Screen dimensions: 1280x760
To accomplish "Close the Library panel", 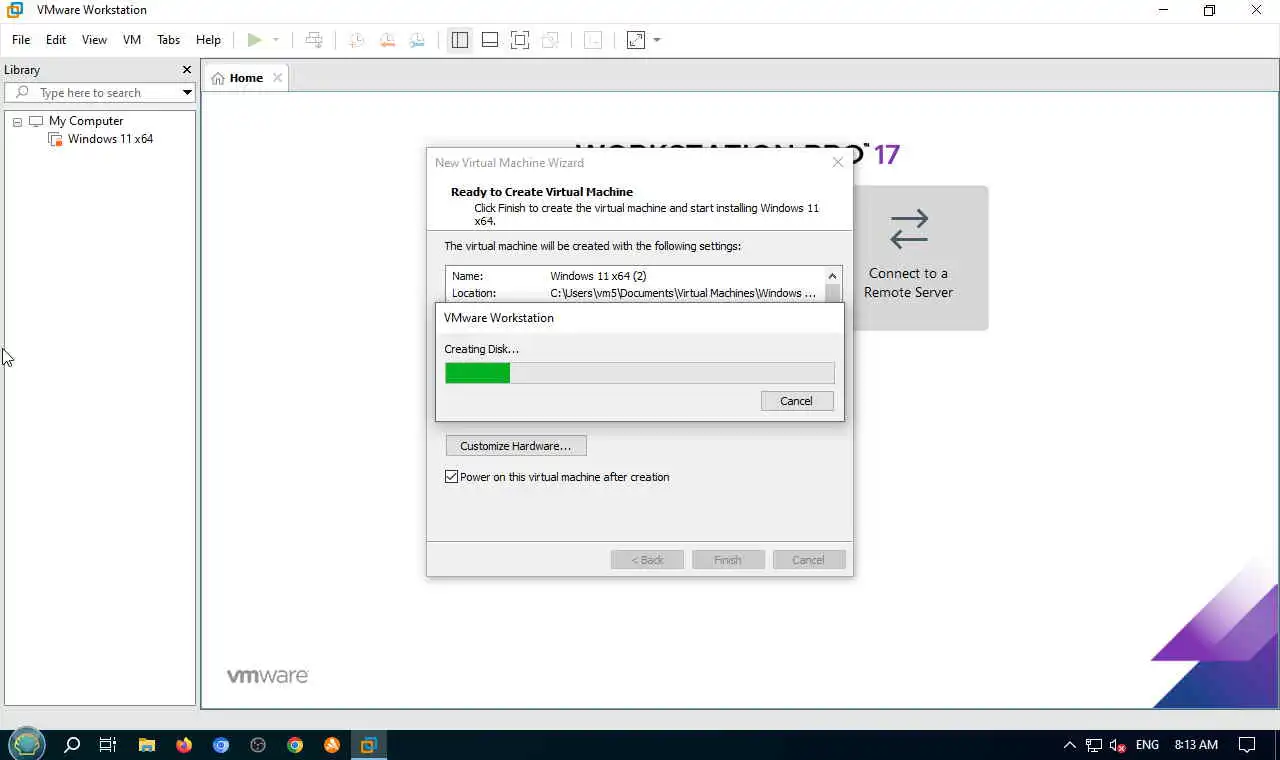I will pos(186,70).
